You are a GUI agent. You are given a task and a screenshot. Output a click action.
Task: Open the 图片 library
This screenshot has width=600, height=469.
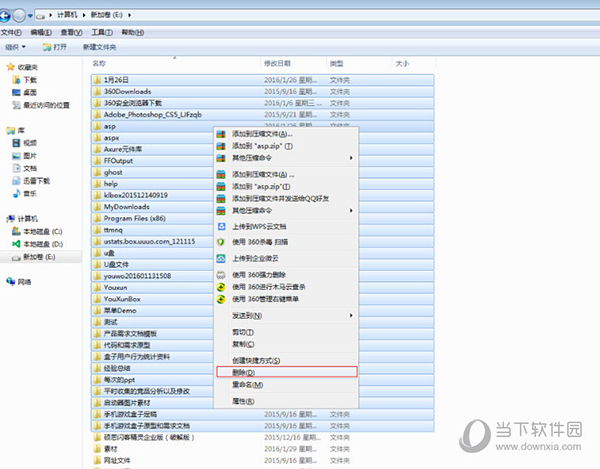pos(25,156)
